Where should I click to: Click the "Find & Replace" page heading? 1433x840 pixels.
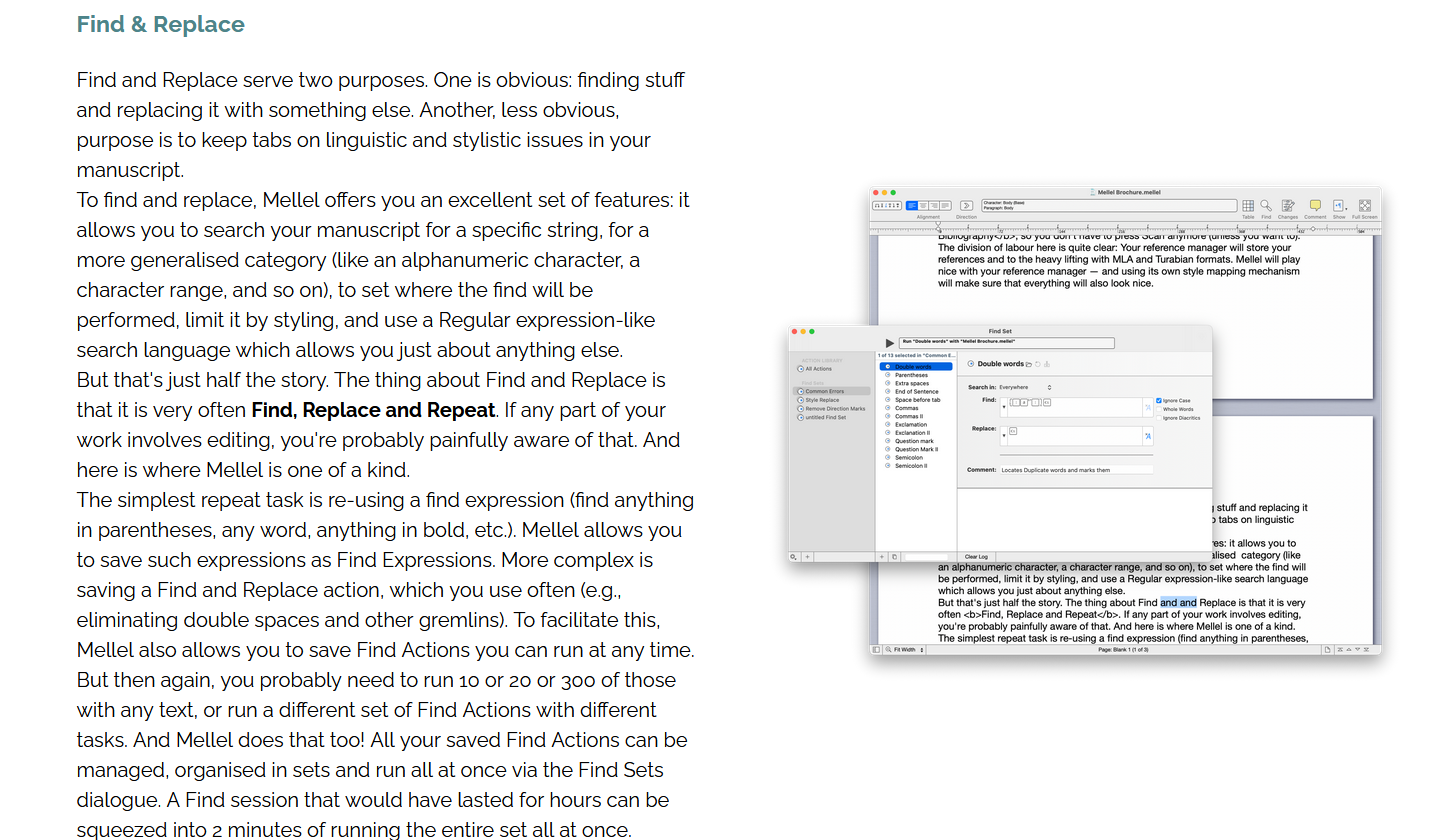tap(161, 24)
